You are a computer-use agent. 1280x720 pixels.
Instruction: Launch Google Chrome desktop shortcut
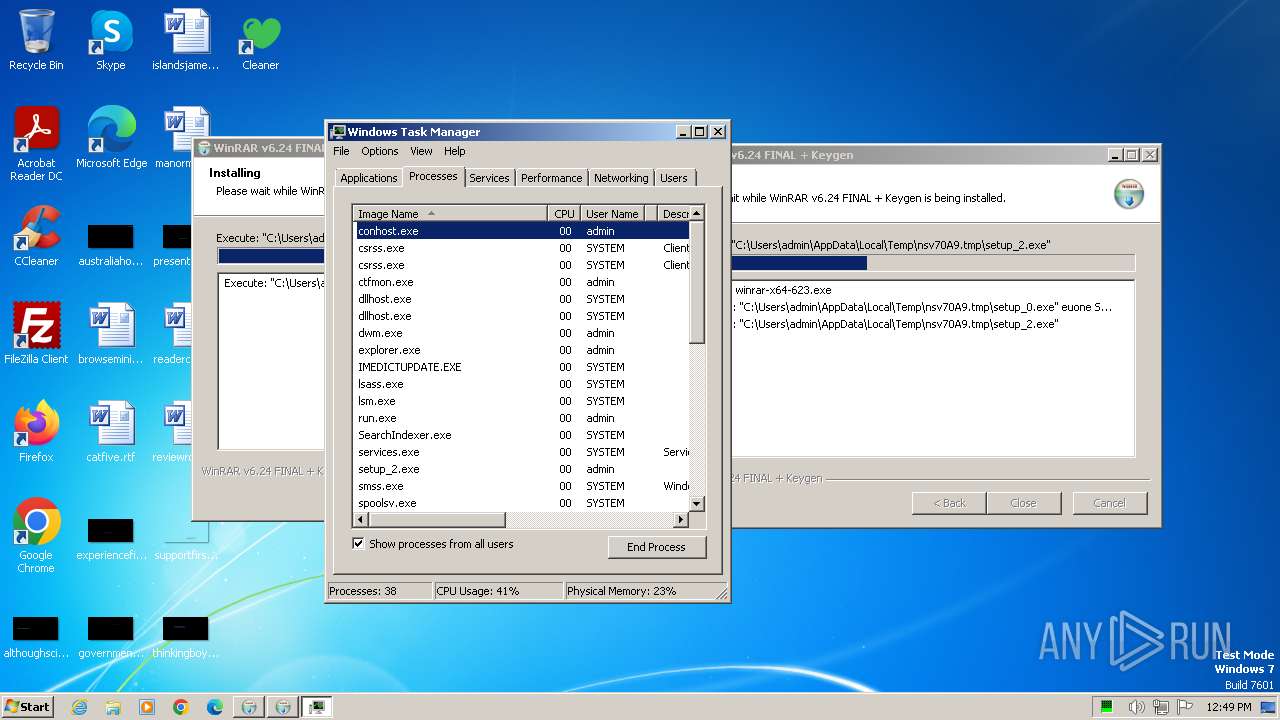click(x=36, y=536)
